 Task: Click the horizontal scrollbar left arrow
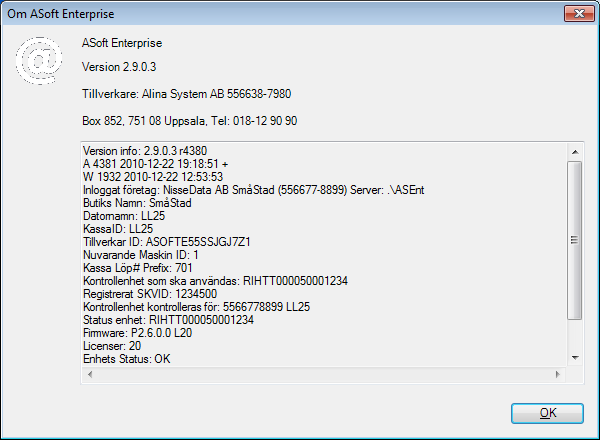(x=90, y=374)
